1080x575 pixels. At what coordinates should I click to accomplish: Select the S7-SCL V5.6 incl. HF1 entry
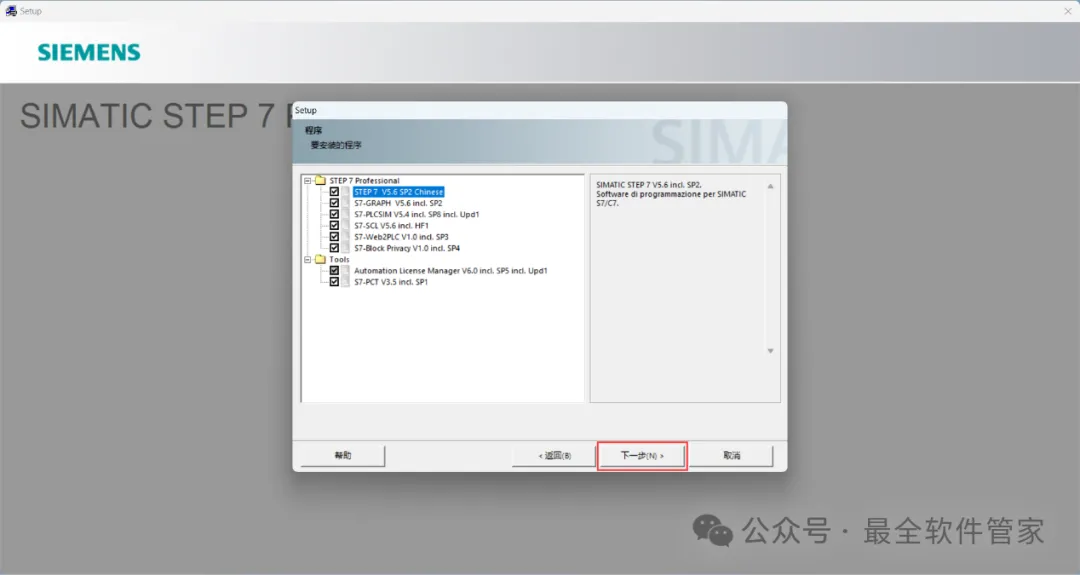click(391, 225)
